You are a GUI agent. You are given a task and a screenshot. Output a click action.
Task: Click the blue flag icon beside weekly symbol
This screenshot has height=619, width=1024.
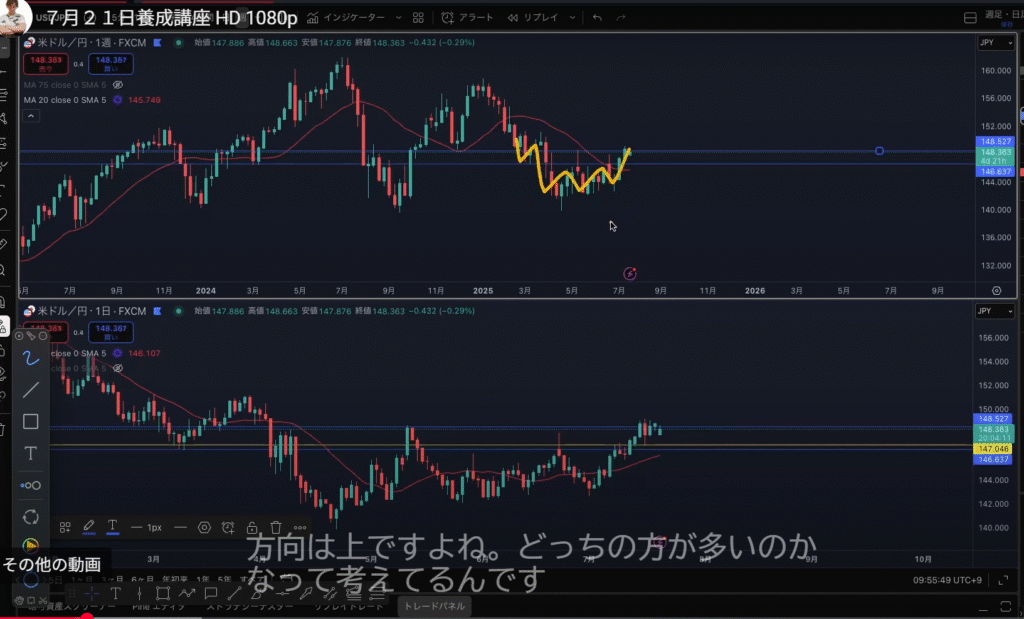pos(157,42)
